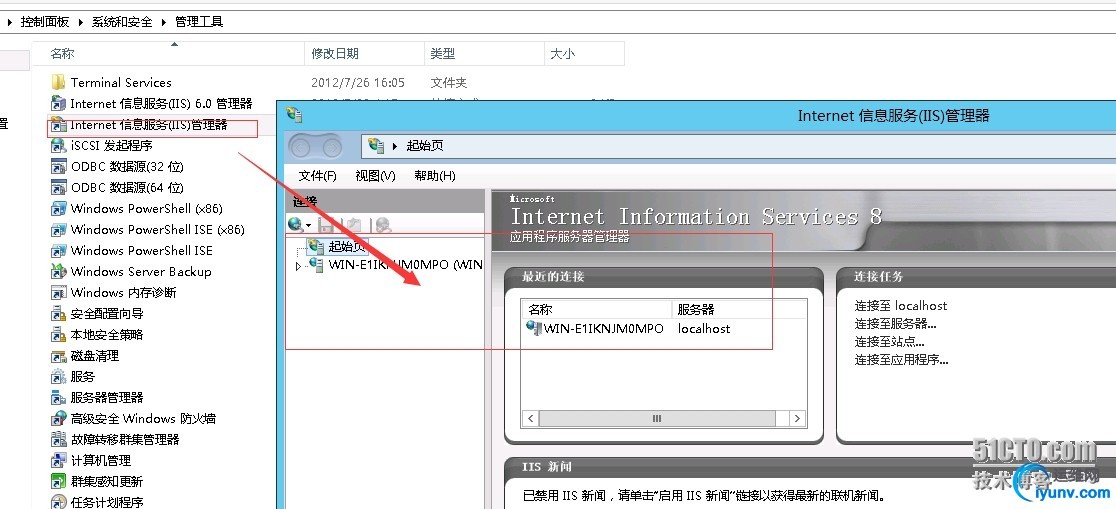Open the breadcrumb arrow between 控制面板 and 系统和安全
The image size is (1116, 509).
81,22
